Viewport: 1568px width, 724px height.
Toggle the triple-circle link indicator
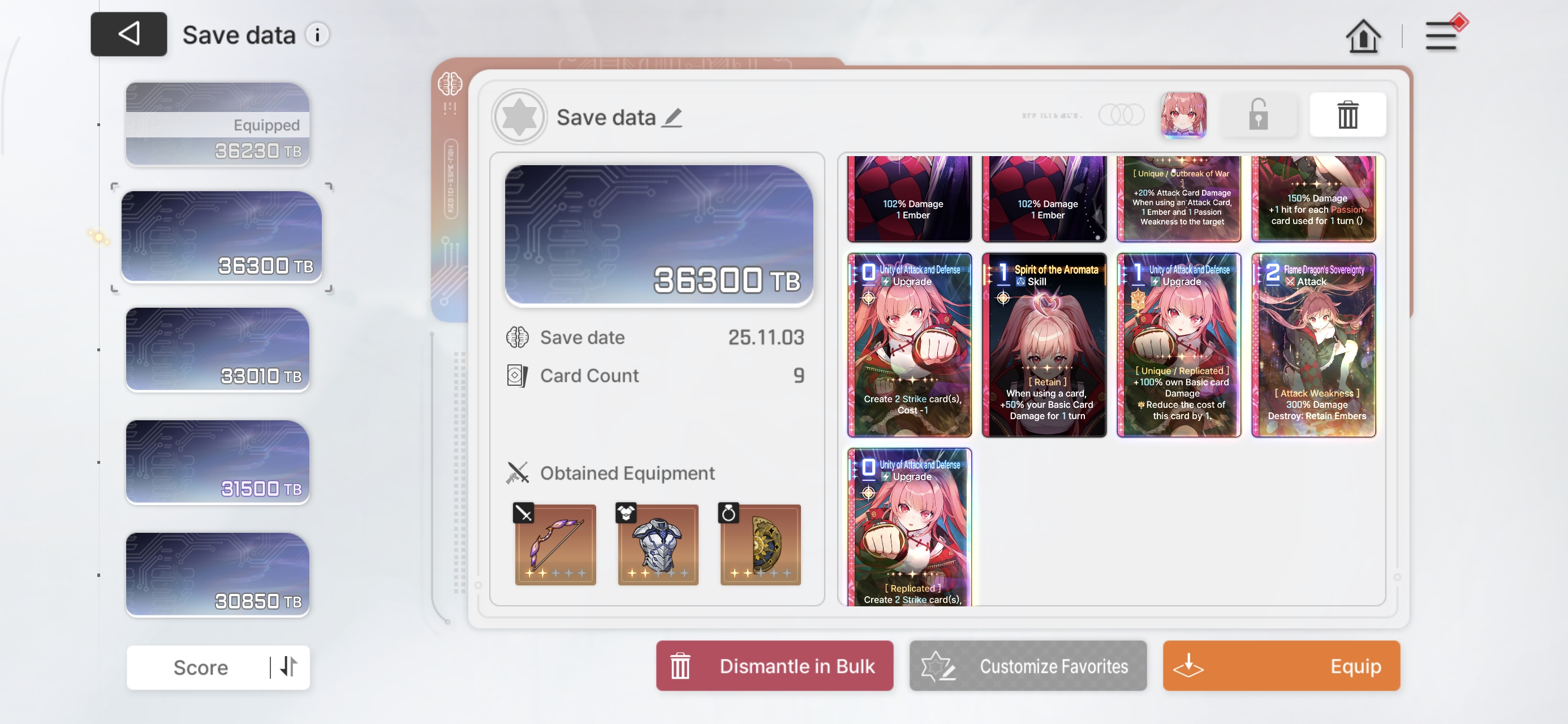coord(1121,115)
